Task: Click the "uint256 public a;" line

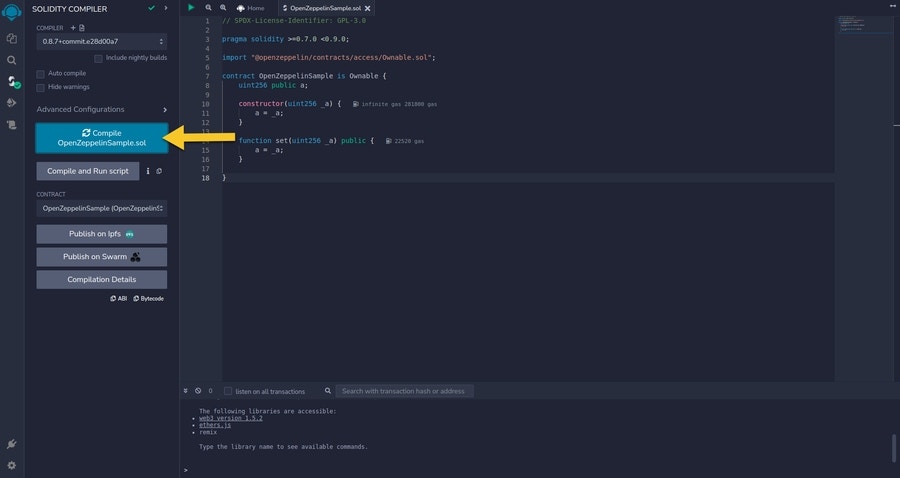Action: 273,85
